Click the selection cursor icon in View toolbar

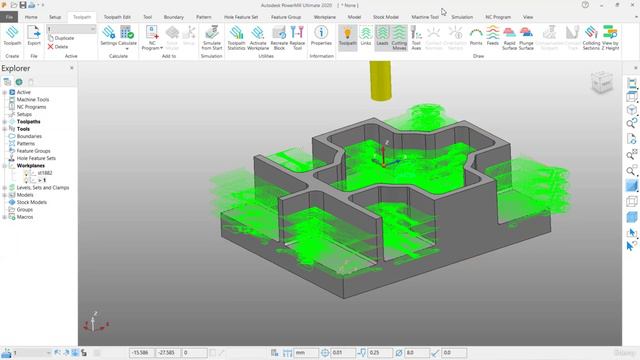(x=631, y=233)
